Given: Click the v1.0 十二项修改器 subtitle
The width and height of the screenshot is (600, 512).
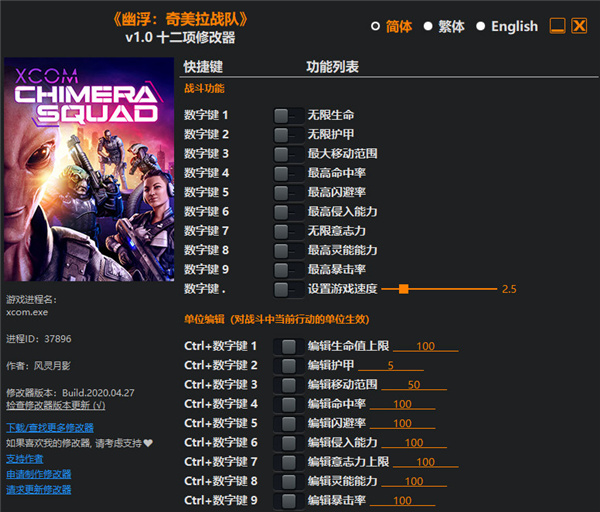Looking at the screenshot, I should 180,38.
